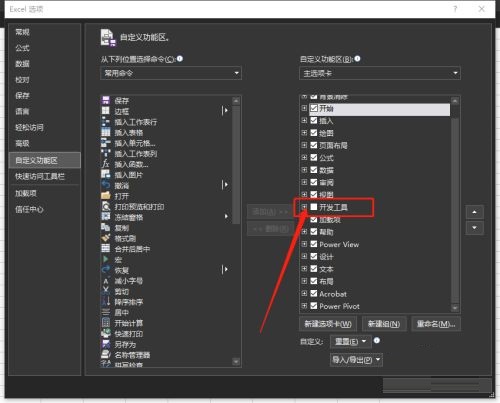Check the 开发工具 checkbox
Viewport: 500px width, 403px height.
tap(314, 207)
